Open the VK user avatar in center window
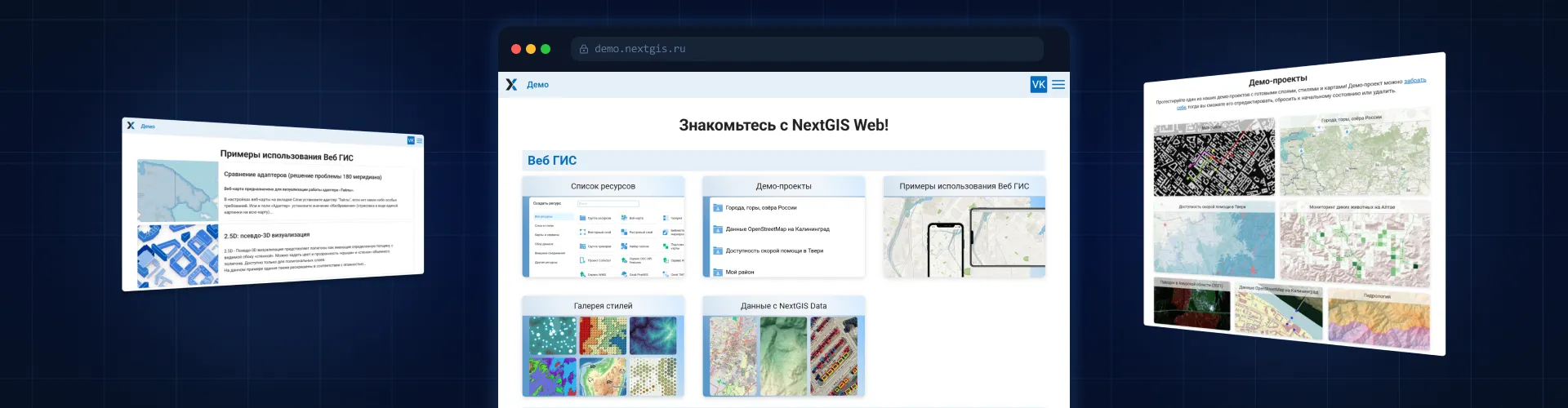Viewport: 1568px width, 408px height. pyautogui.click(x=1038, y=85)
